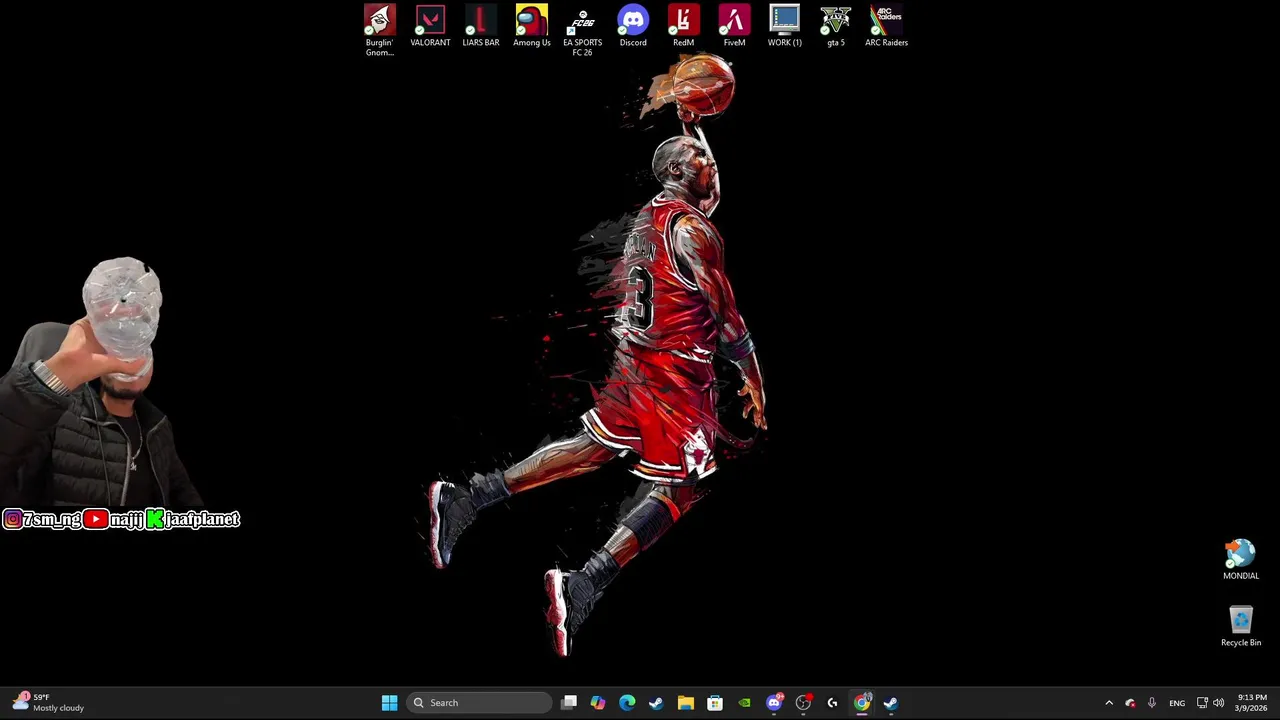Open Microsoft Store from the taskbar

coord(715,703)
